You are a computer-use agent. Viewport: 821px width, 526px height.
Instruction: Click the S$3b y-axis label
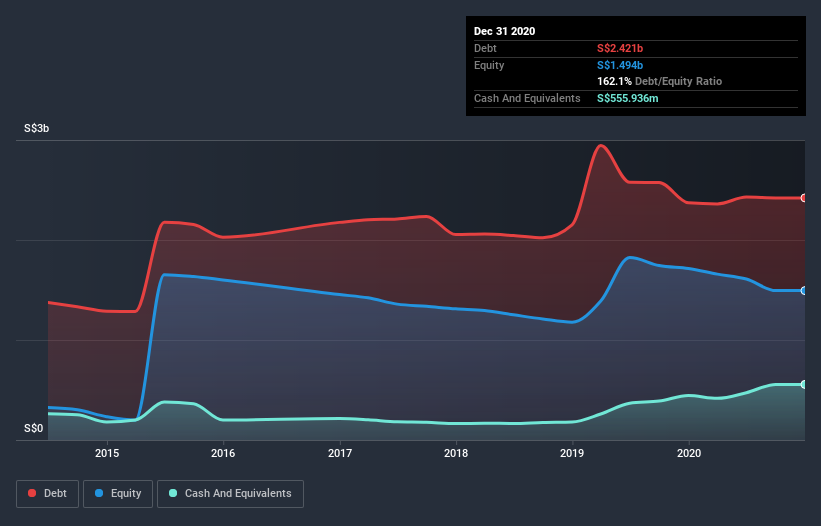[37, 128]
